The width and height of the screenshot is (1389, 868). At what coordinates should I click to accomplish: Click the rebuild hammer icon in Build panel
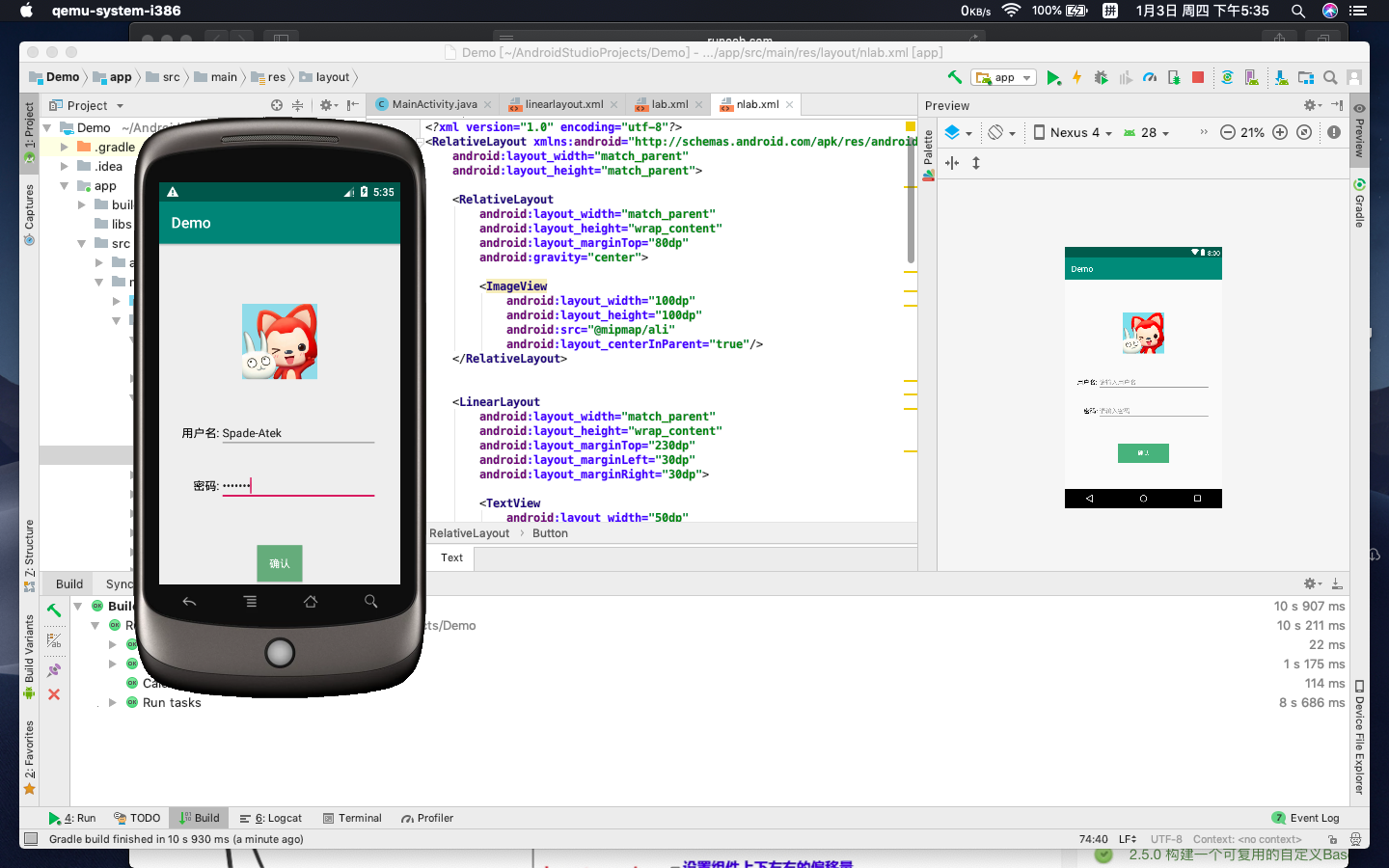click(54, 610)
